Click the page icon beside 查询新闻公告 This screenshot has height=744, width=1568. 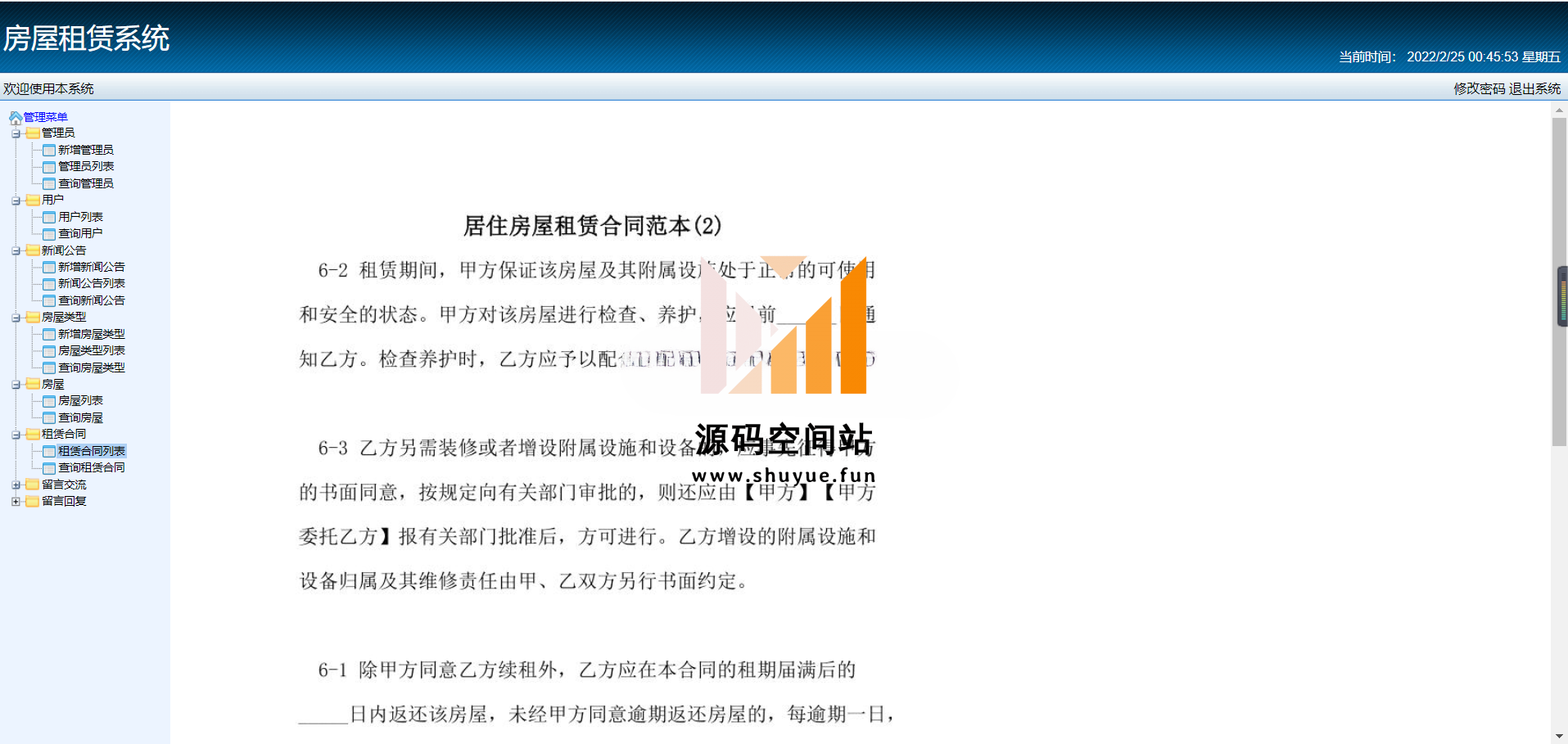click(49, 300)
